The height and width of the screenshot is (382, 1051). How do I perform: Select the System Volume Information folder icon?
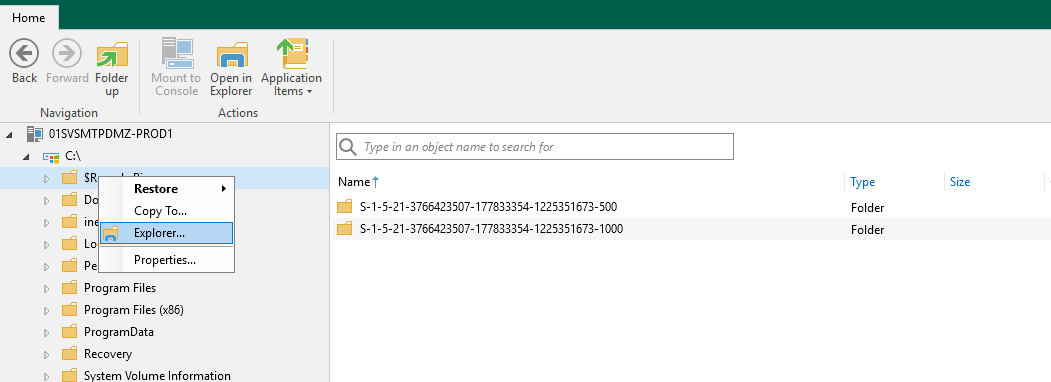(70, 376)
